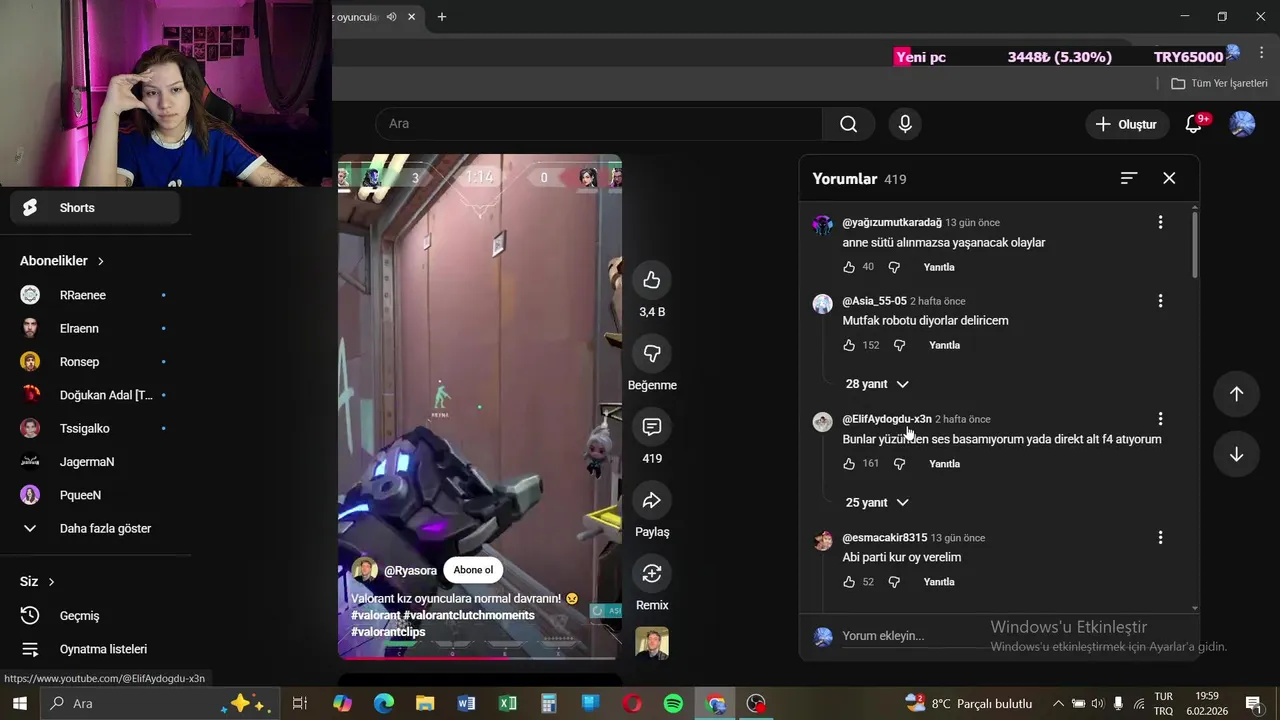Screen dimensions: 1280x720
Task: Open more options for esmacakir8315 comment
Action: coord(1160,538)
